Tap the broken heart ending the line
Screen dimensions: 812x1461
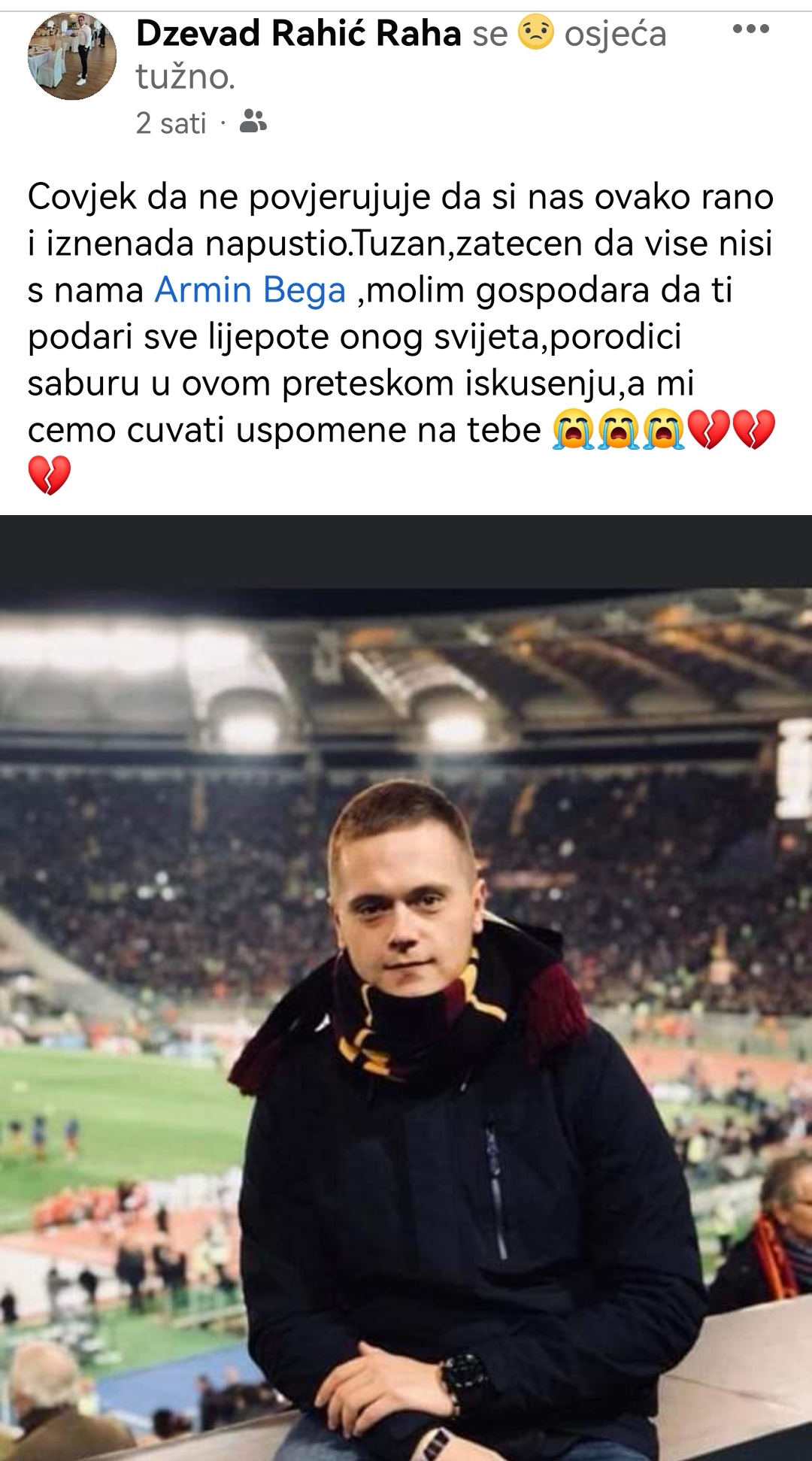point(754,430)
